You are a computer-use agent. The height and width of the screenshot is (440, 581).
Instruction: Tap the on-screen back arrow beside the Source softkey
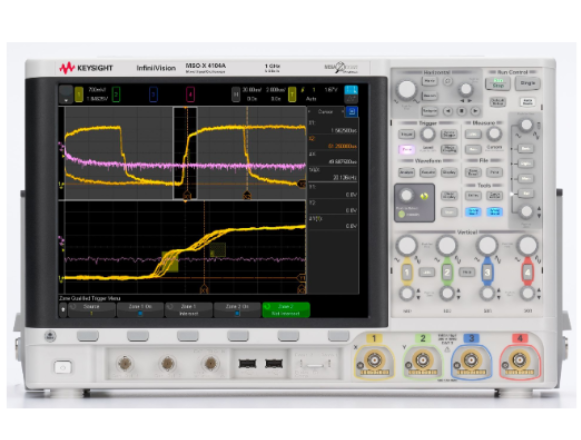pos(63,310)
